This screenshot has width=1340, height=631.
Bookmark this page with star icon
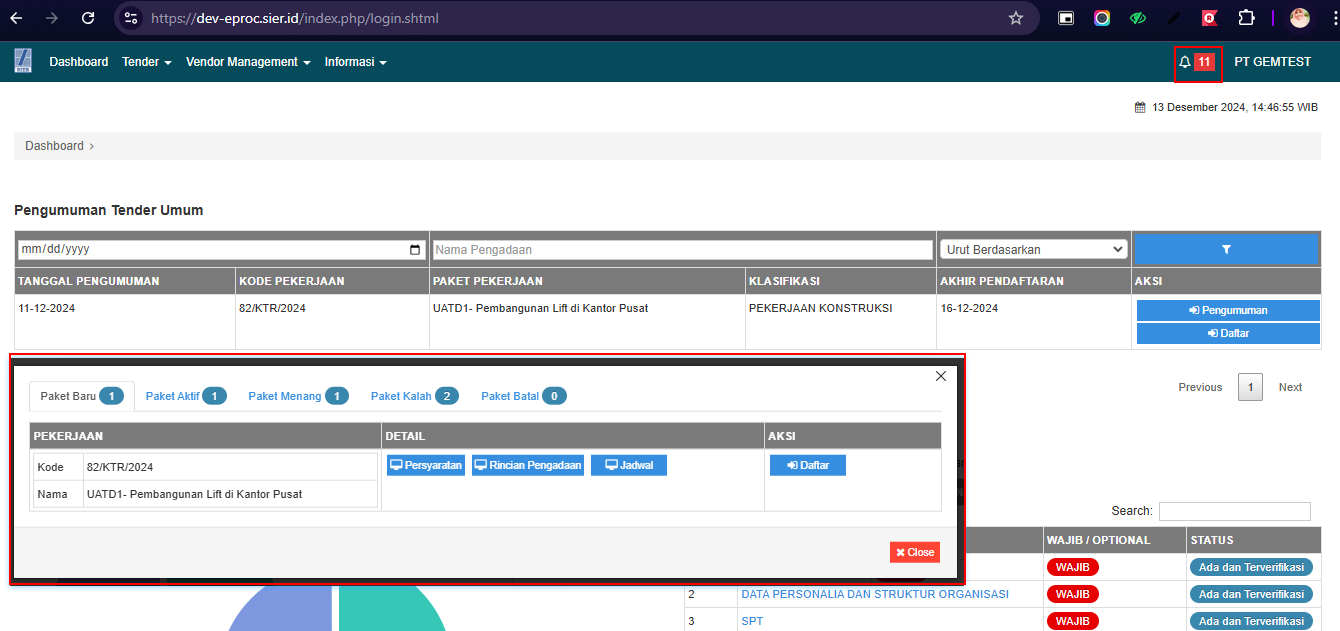click(1016, 18)
